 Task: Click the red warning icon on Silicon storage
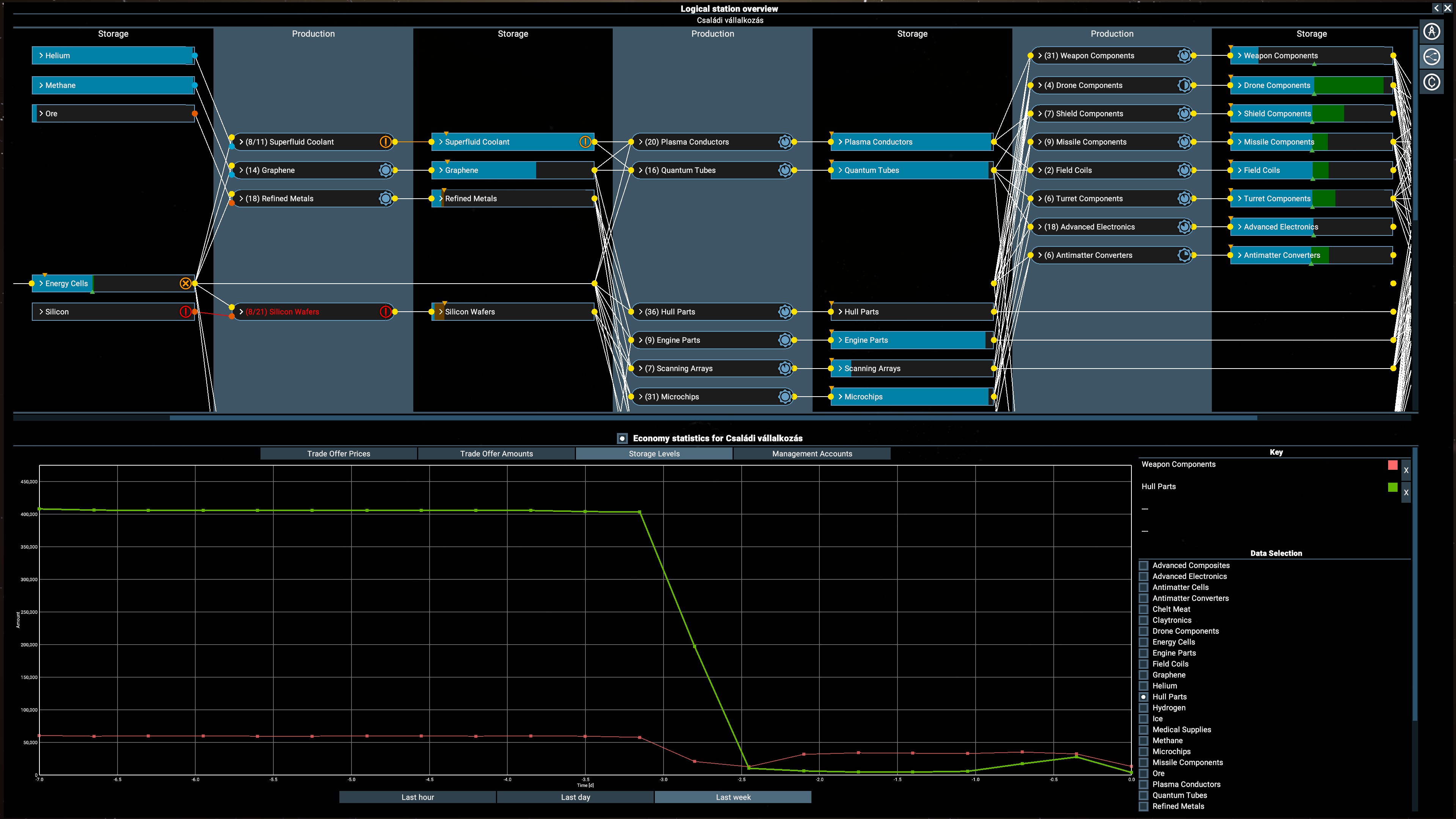[x=185, y=311]
